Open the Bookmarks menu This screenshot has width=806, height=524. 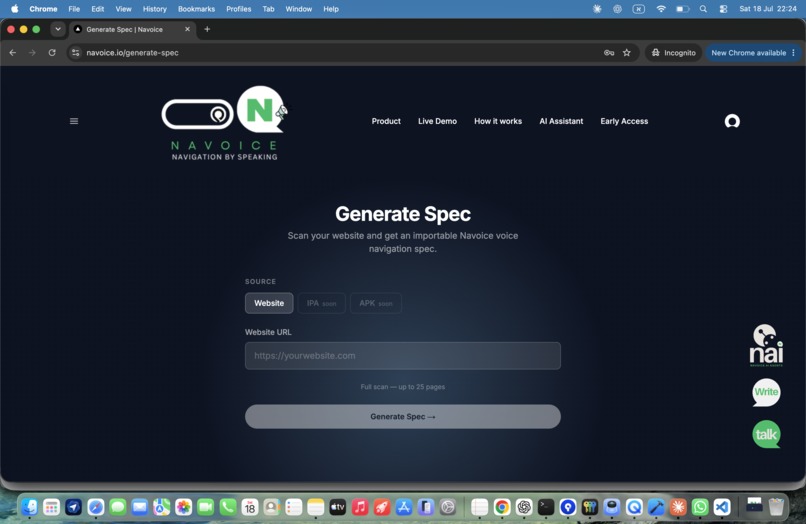point(196,9)
